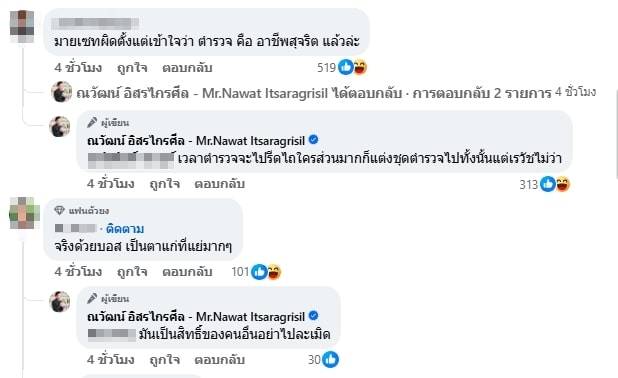
Task: Open the top commenter's blurred profile avatar
Action: click(x=22, y=26)
